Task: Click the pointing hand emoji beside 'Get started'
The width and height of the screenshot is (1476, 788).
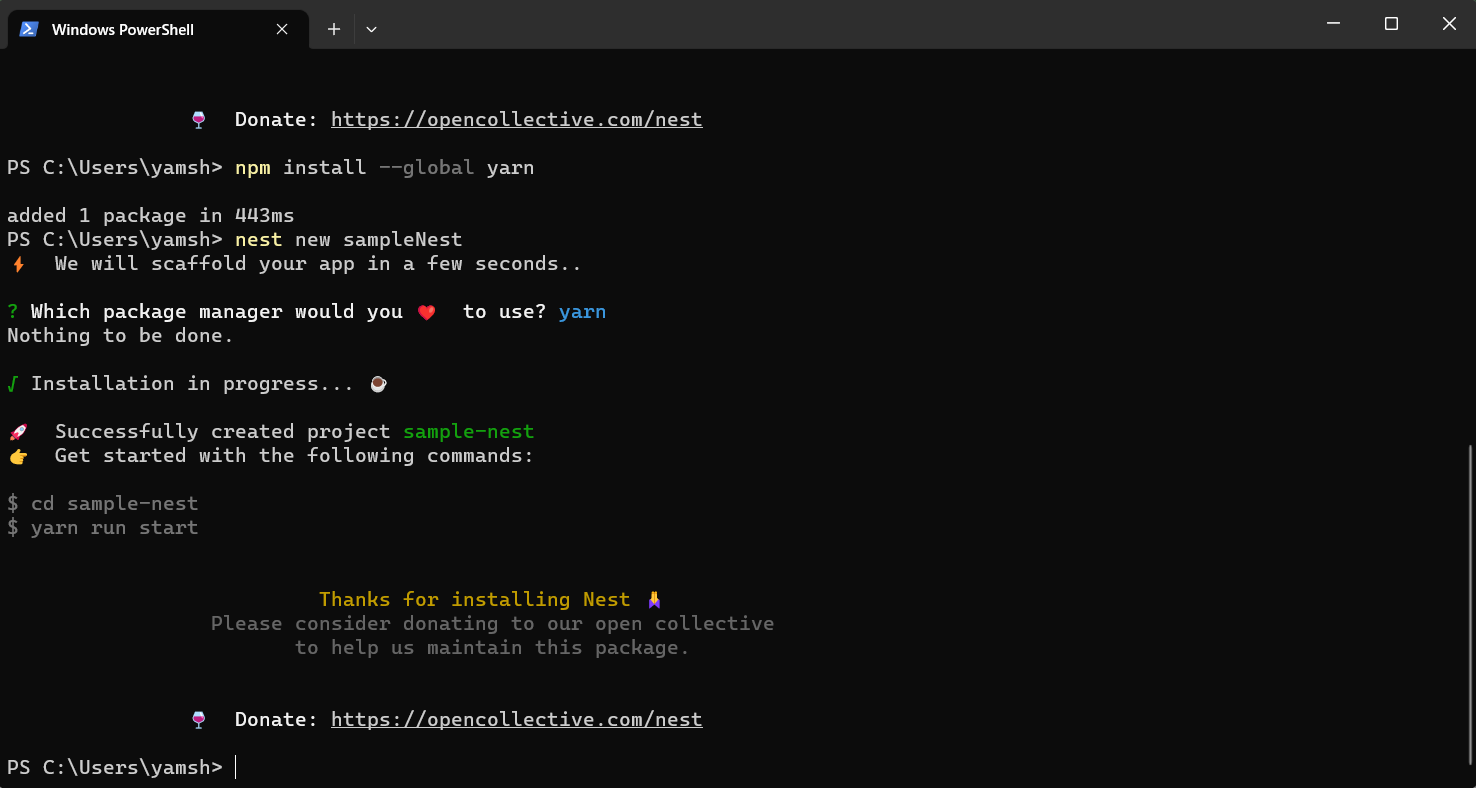Action: click(18, 456)
